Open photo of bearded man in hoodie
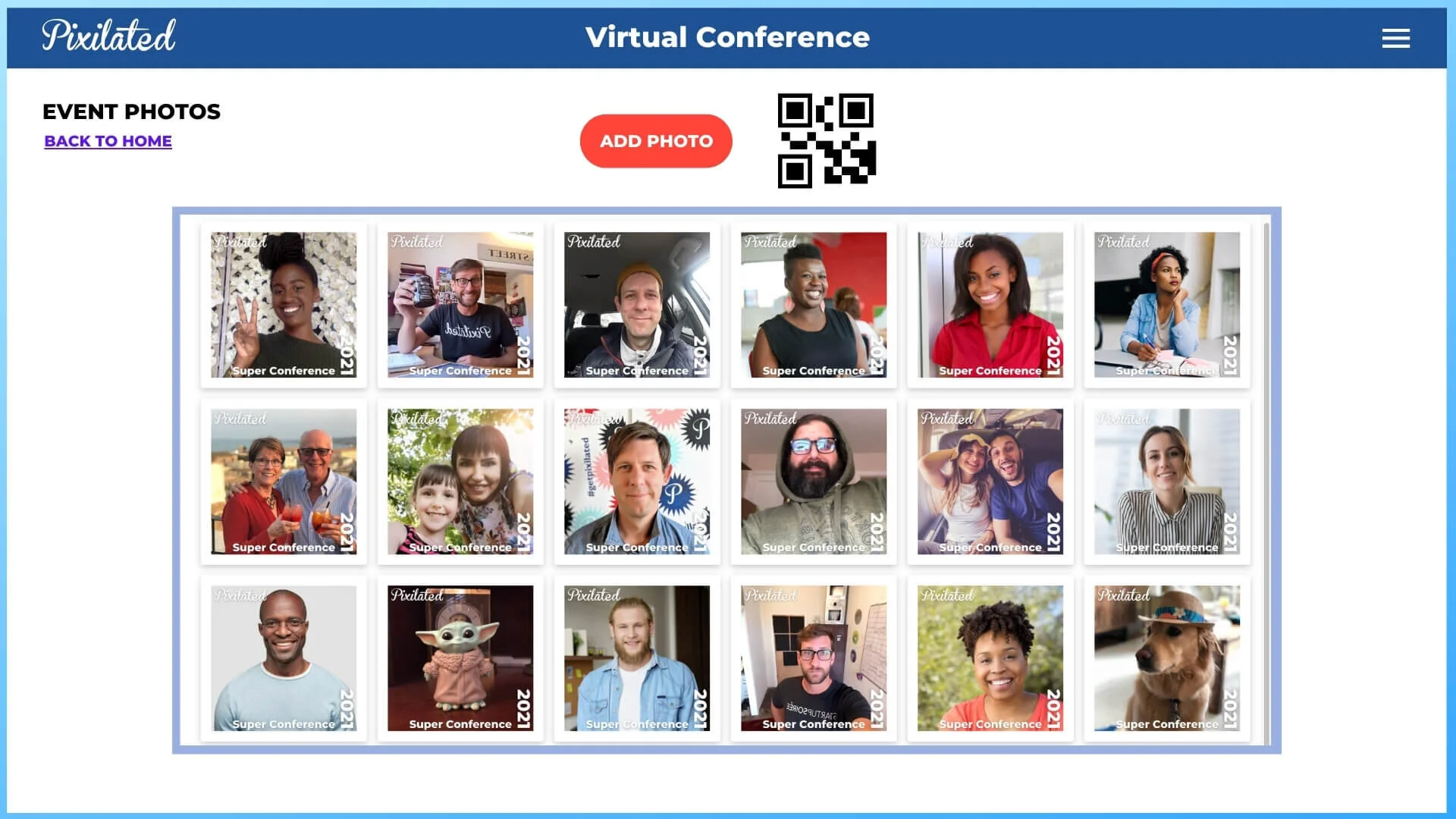Screen dimensions: 1456x819 click(x=814, y=482)
